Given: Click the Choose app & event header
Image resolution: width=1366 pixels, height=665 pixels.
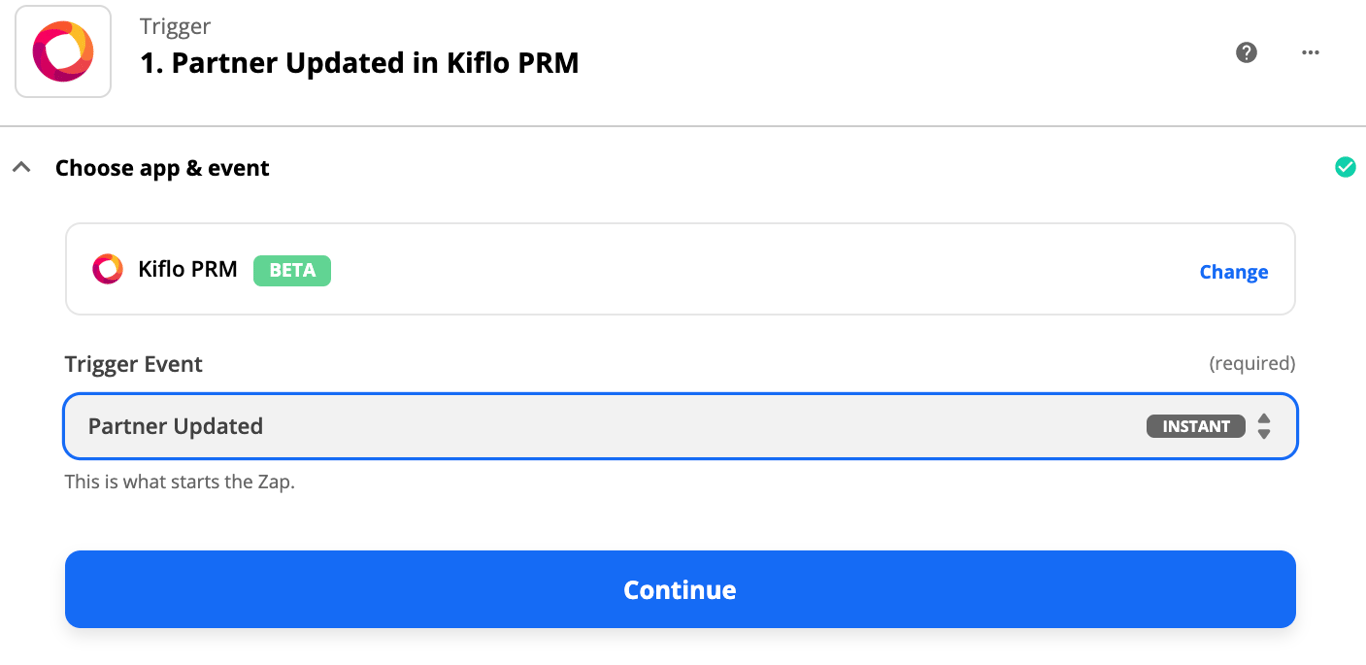Looking at the screenshot, I should coord(162,168).
